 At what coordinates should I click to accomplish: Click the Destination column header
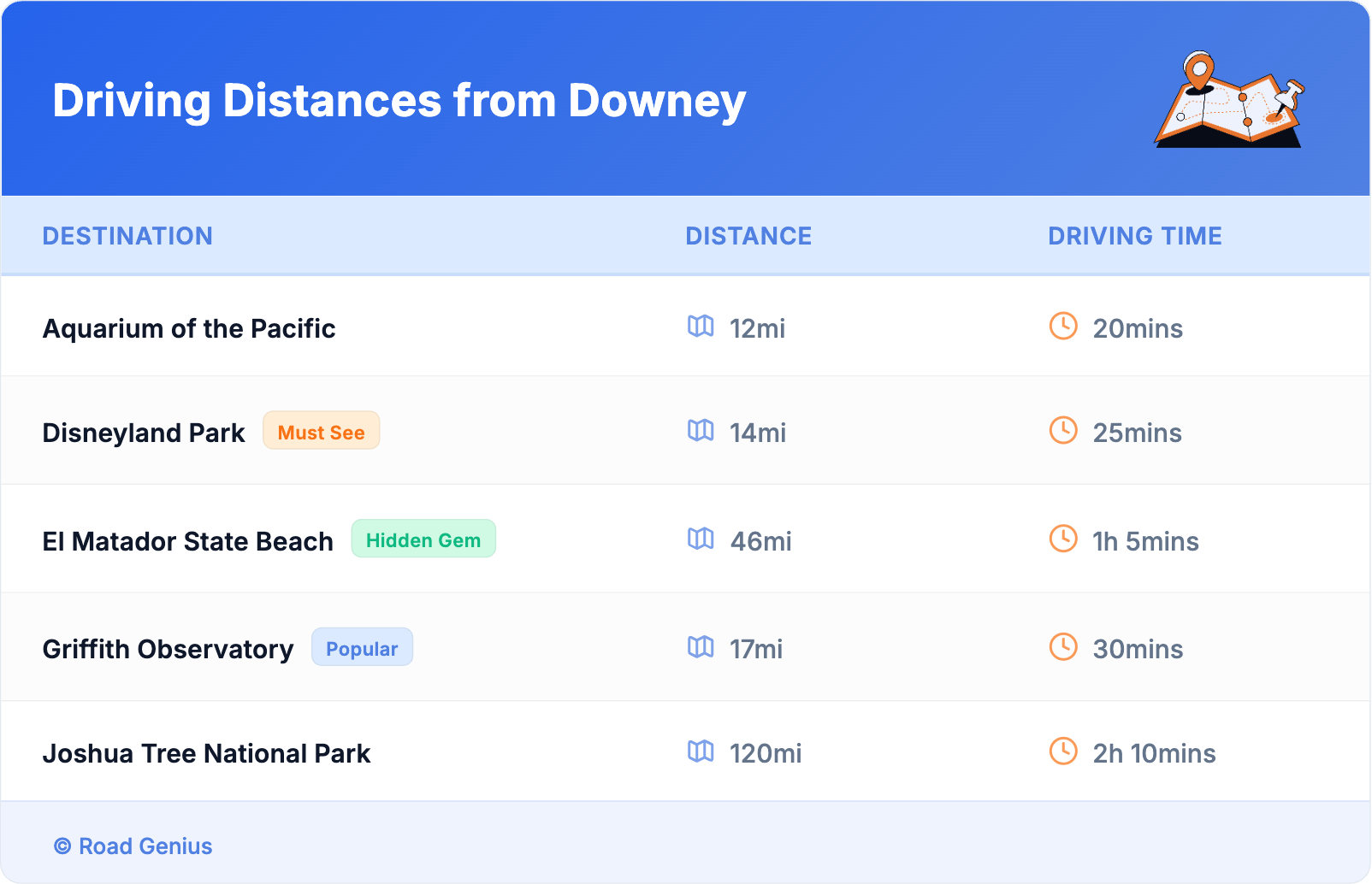click(x=127, y=236)
